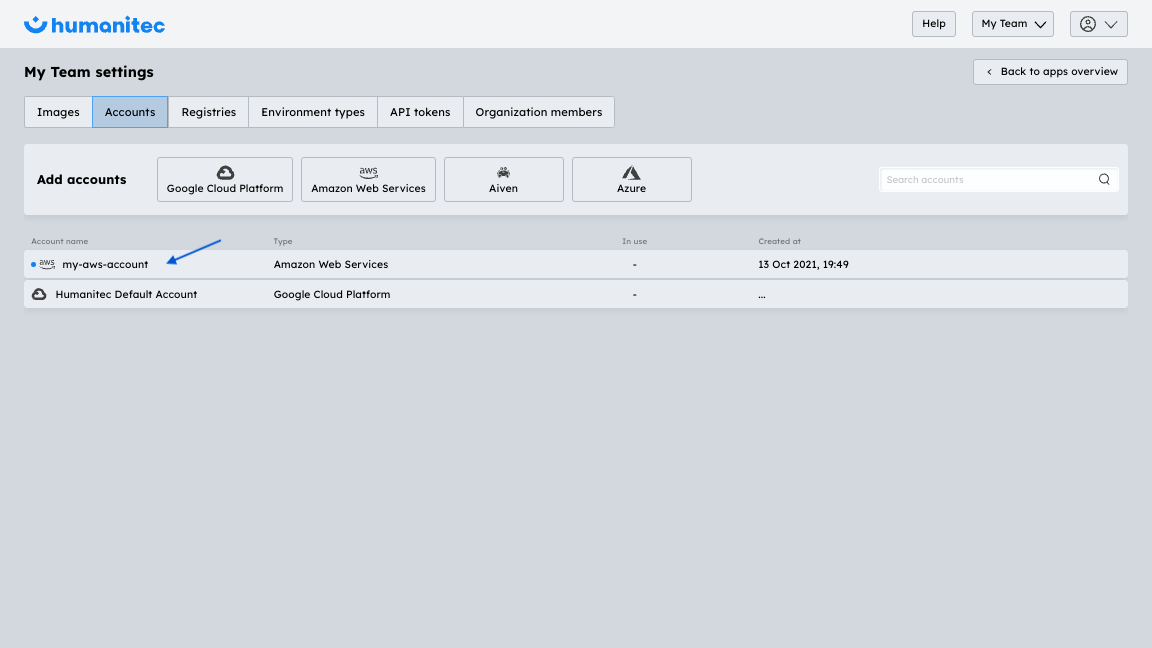Open the API tokens tab
The image size is (1152, 648).
(420, 112)
